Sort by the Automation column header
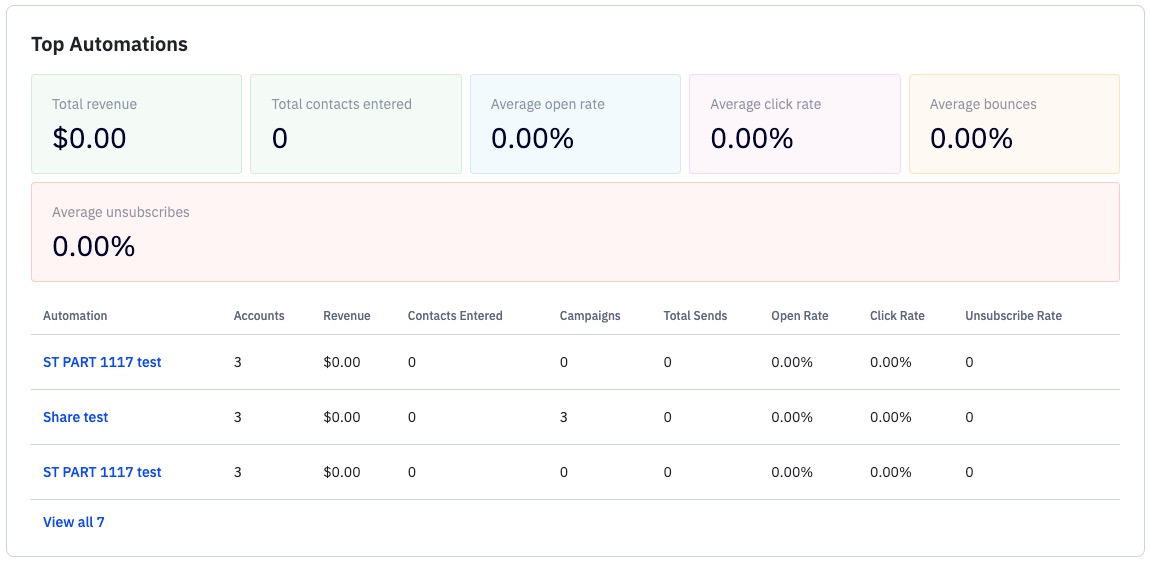Image resolution: width=1150 pixels, height=561 pixels. (x=75, y=316)
